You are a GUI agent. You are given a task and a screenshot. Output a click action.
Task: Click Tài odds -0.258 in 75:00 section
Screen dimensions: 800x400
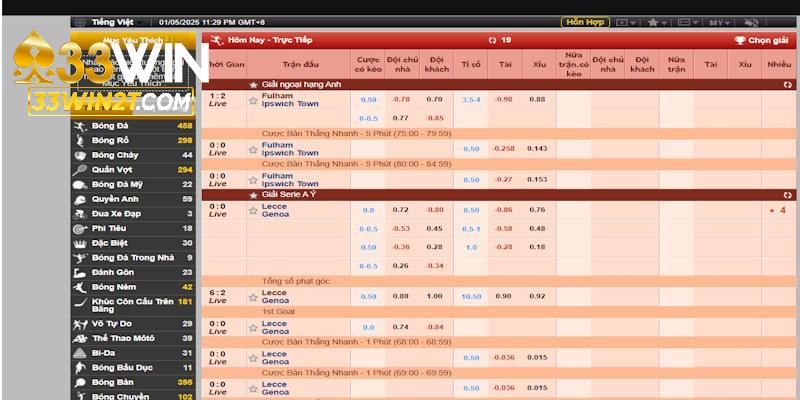[504, 148]
